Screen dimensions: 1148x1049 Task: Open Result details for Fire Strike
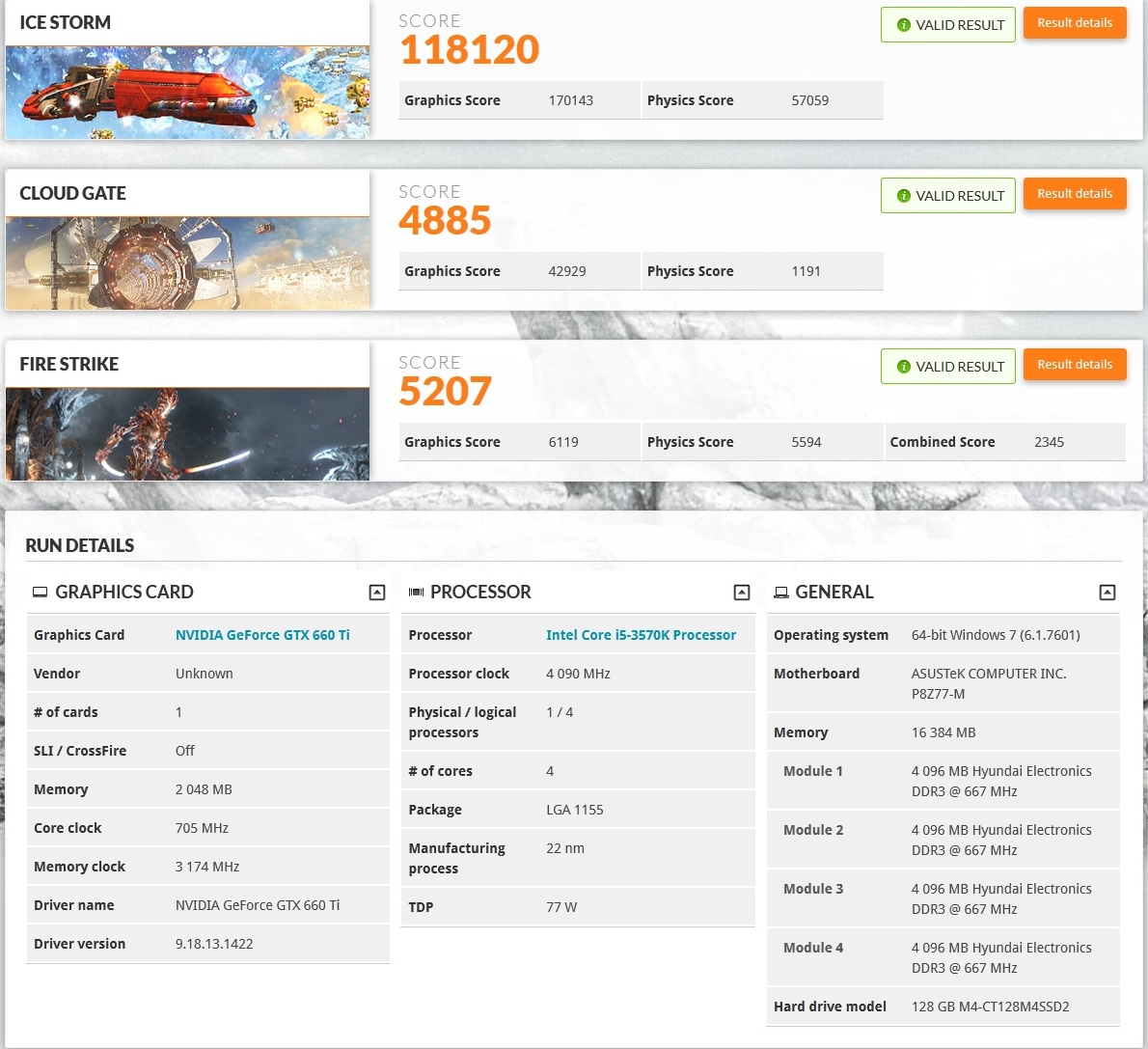click(x=1074, y=365)
